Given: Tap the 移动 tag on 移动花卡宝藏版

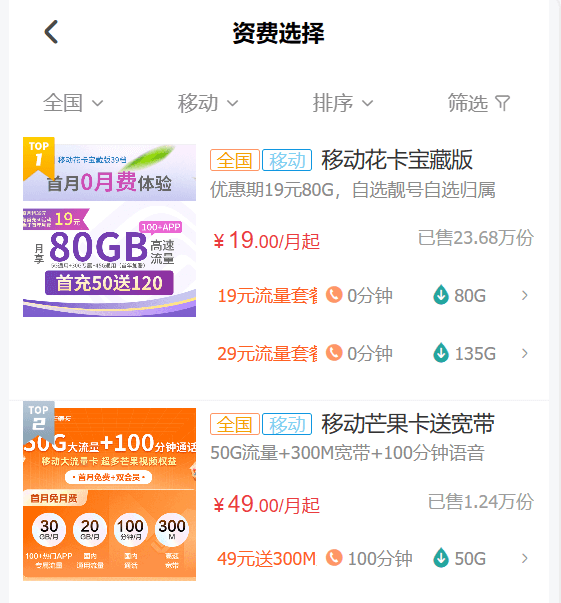Looking at the screenshot, I should (287, 160).
